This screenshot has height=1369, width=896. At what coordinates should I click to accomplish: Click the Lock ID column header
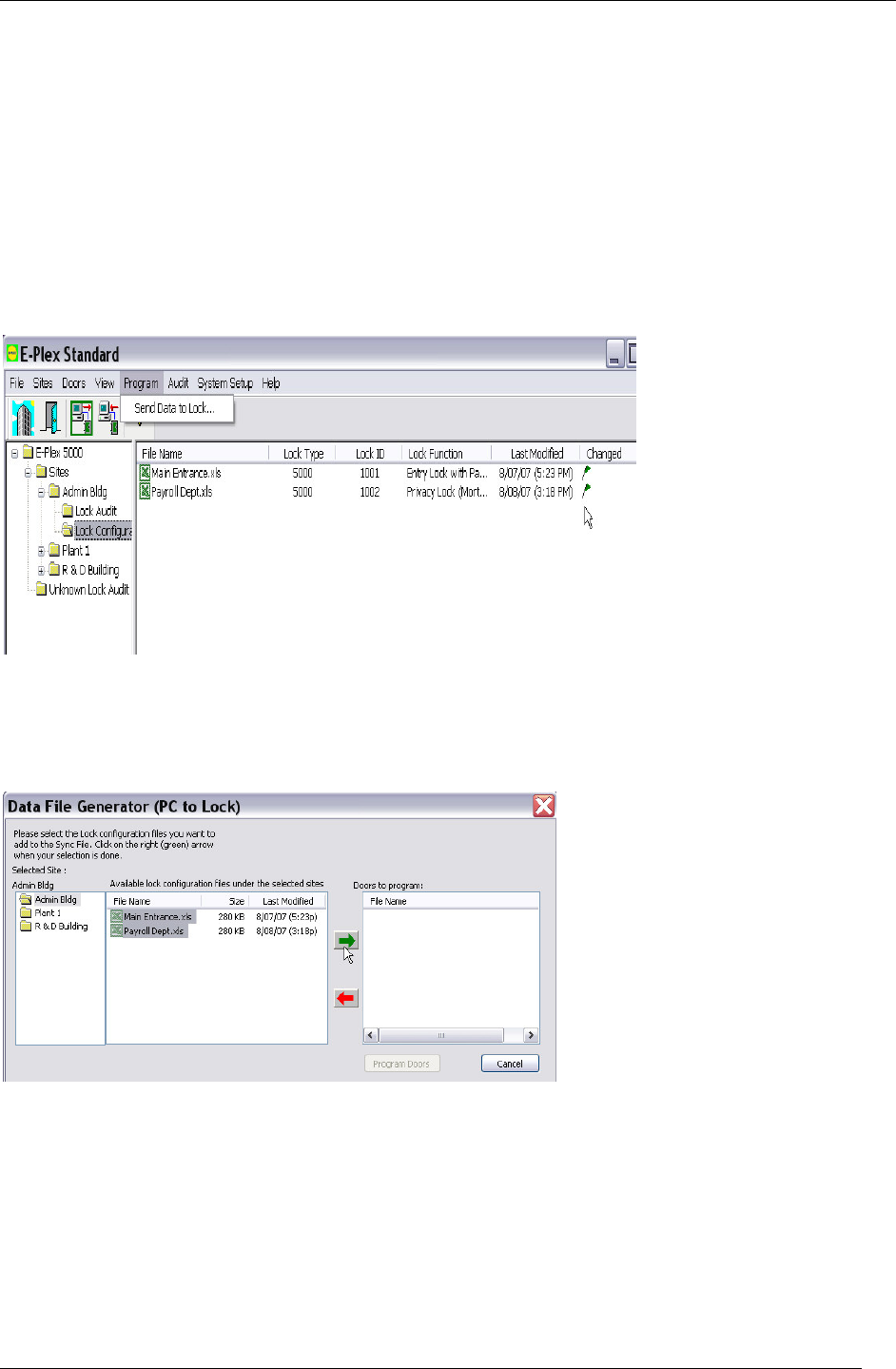369,454
